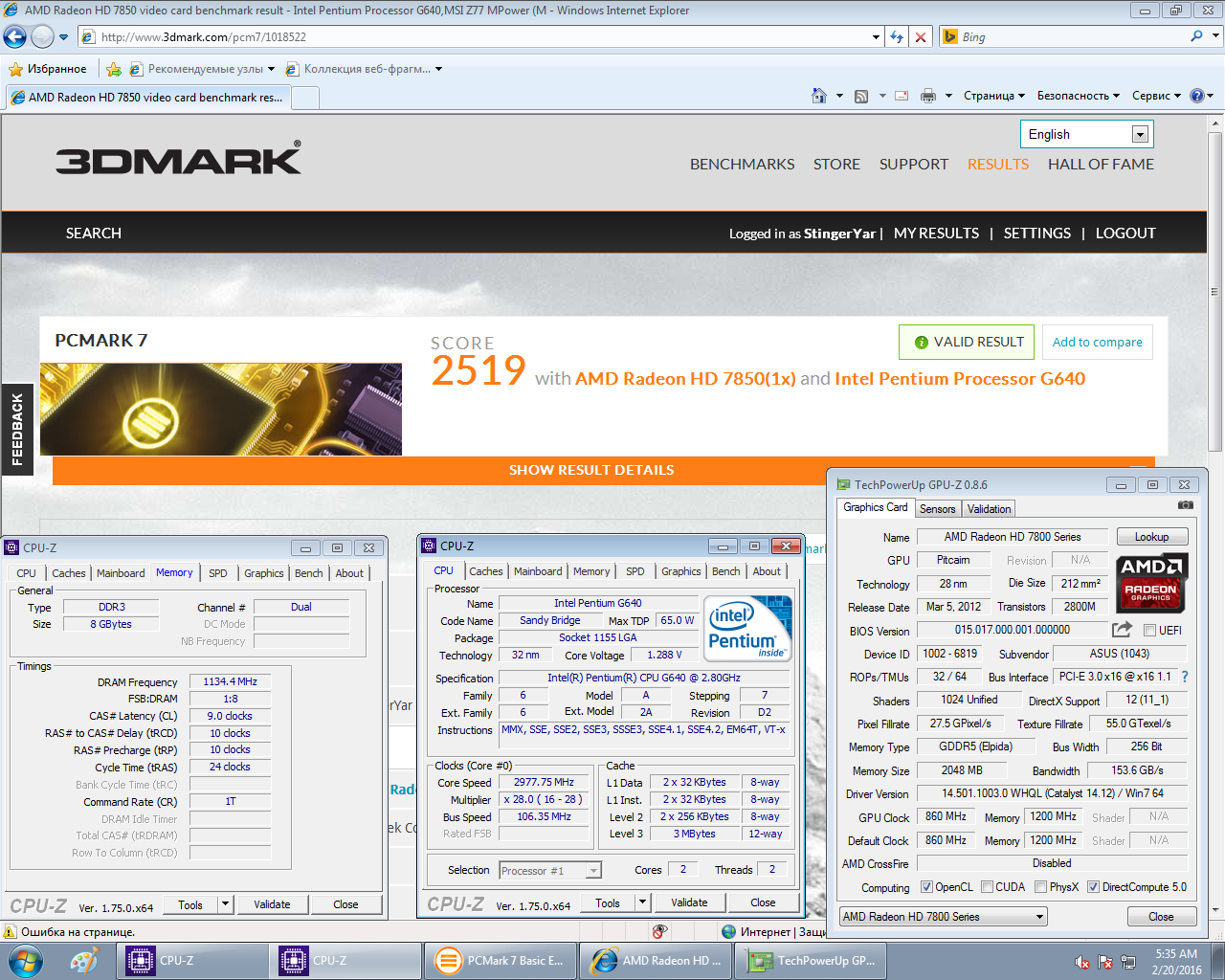This screenshot has height=980, width=1225.
Task: Open the Страница page menu dropdown
Action: (x=994, y=96)
